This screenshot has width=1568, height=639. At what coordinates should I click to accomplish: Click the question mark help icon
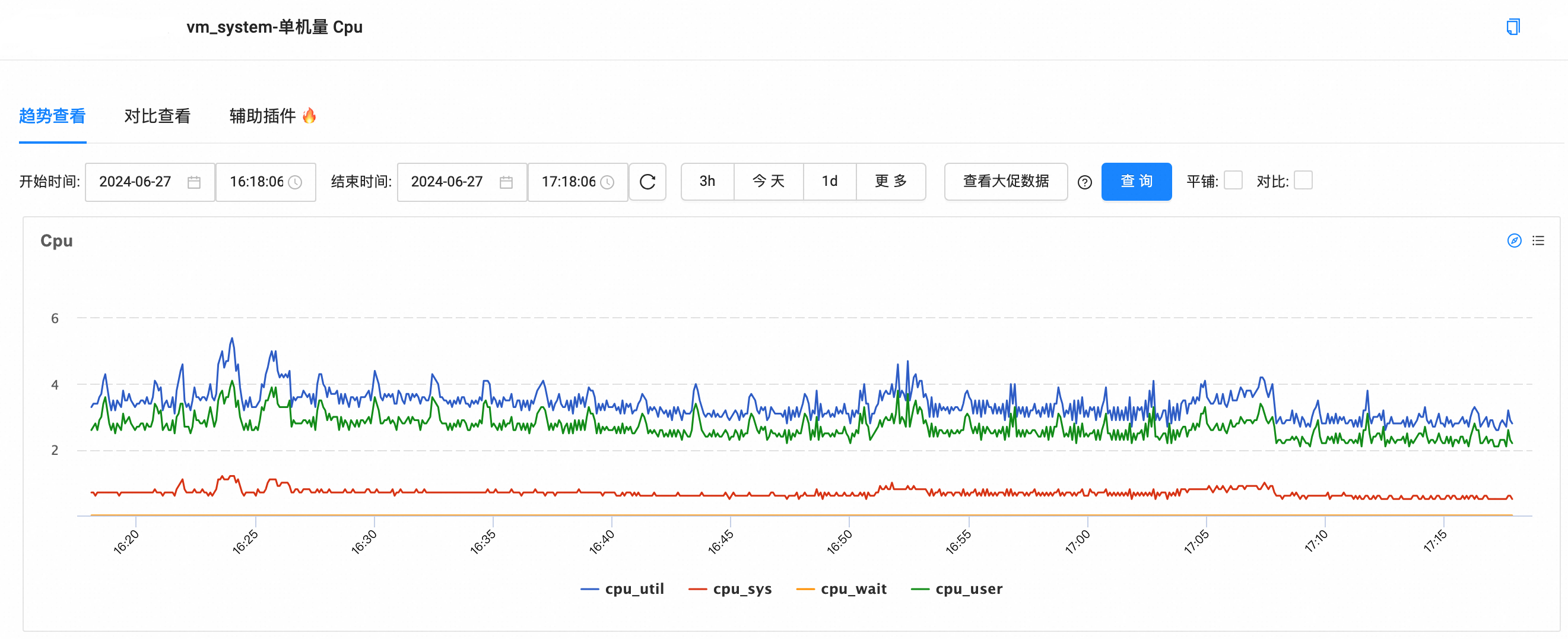[1084, 182]
